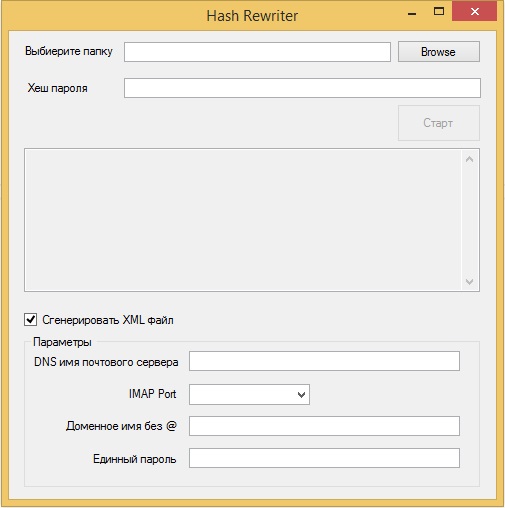The image size is (505, 508).
Task: Click the folder path input field
Action: tap(257, 52)
